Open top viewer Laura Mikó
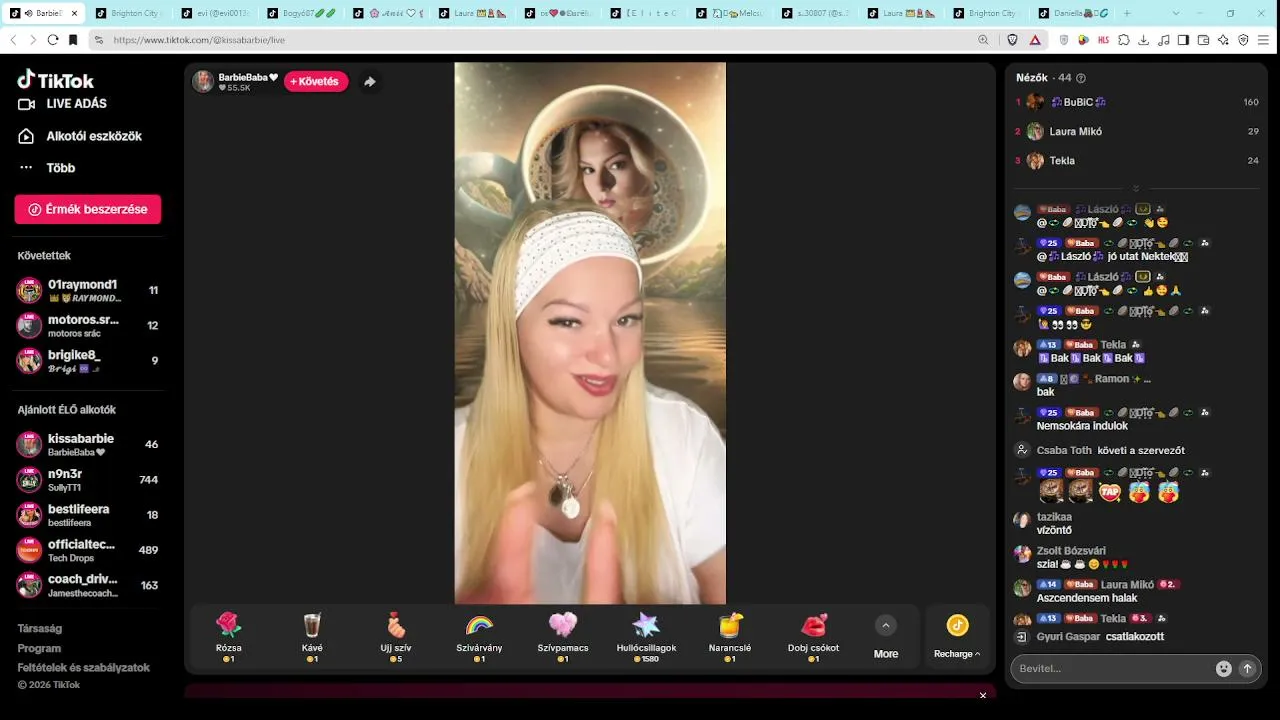This screenshot has height=720, width=1280. click(1137, 131)
